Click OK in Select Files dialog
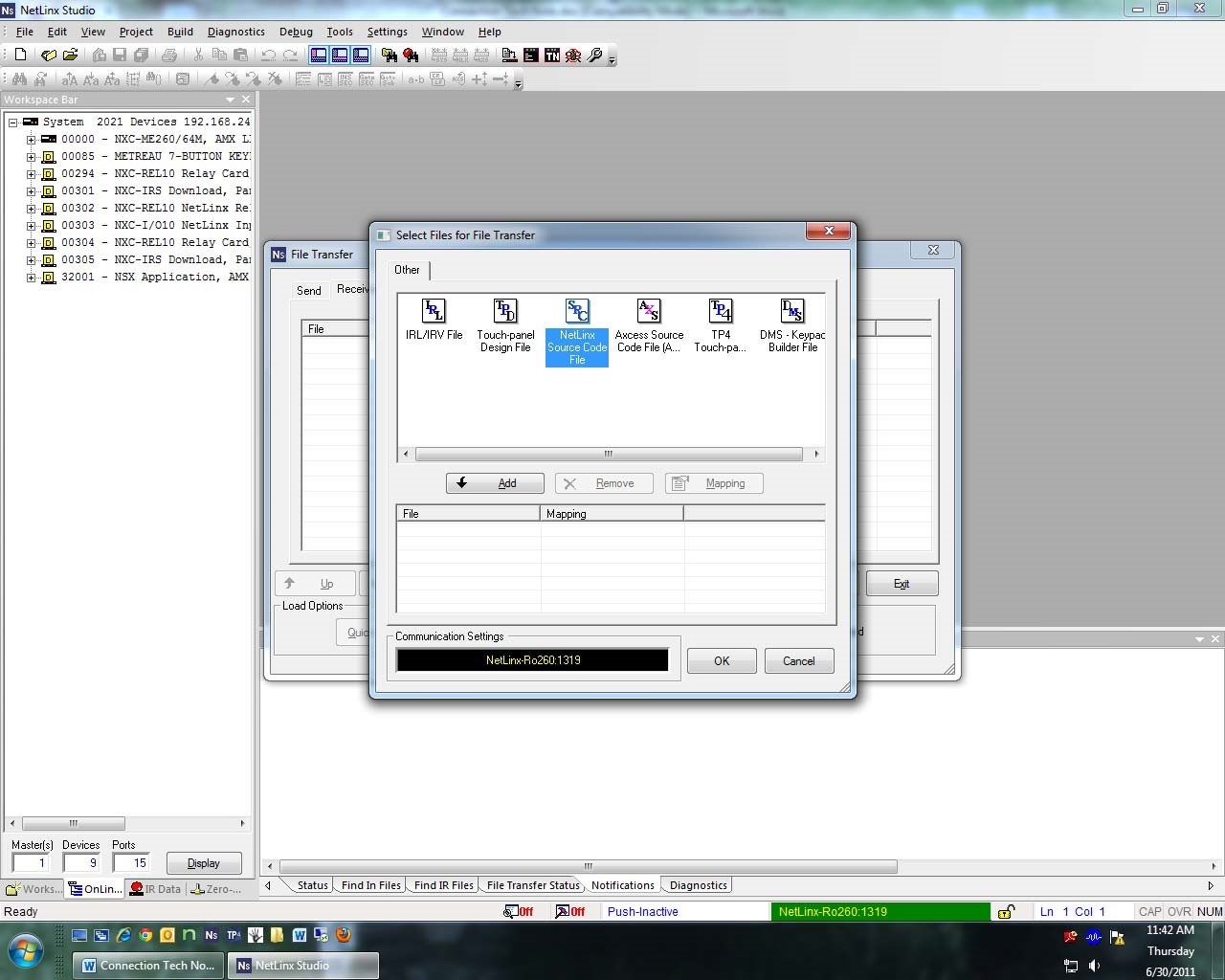 [722, 661]
